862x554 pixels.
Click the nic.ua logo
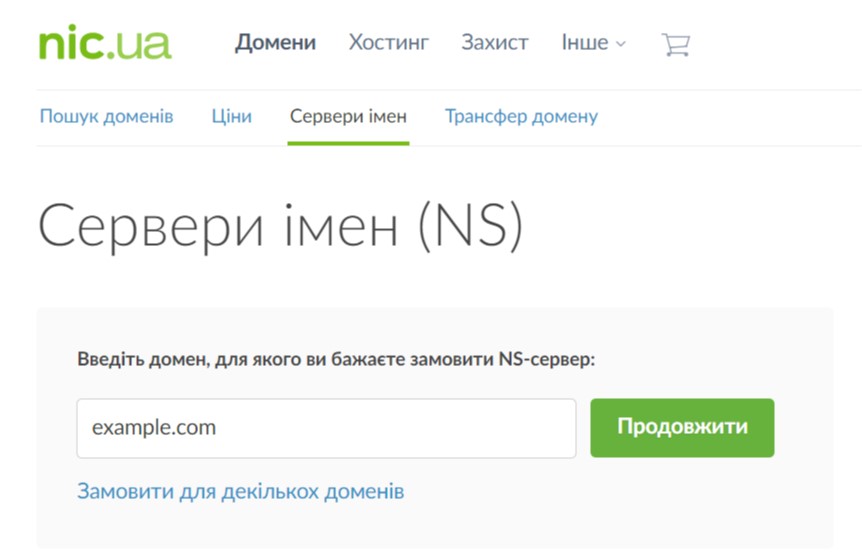point(104,43)
